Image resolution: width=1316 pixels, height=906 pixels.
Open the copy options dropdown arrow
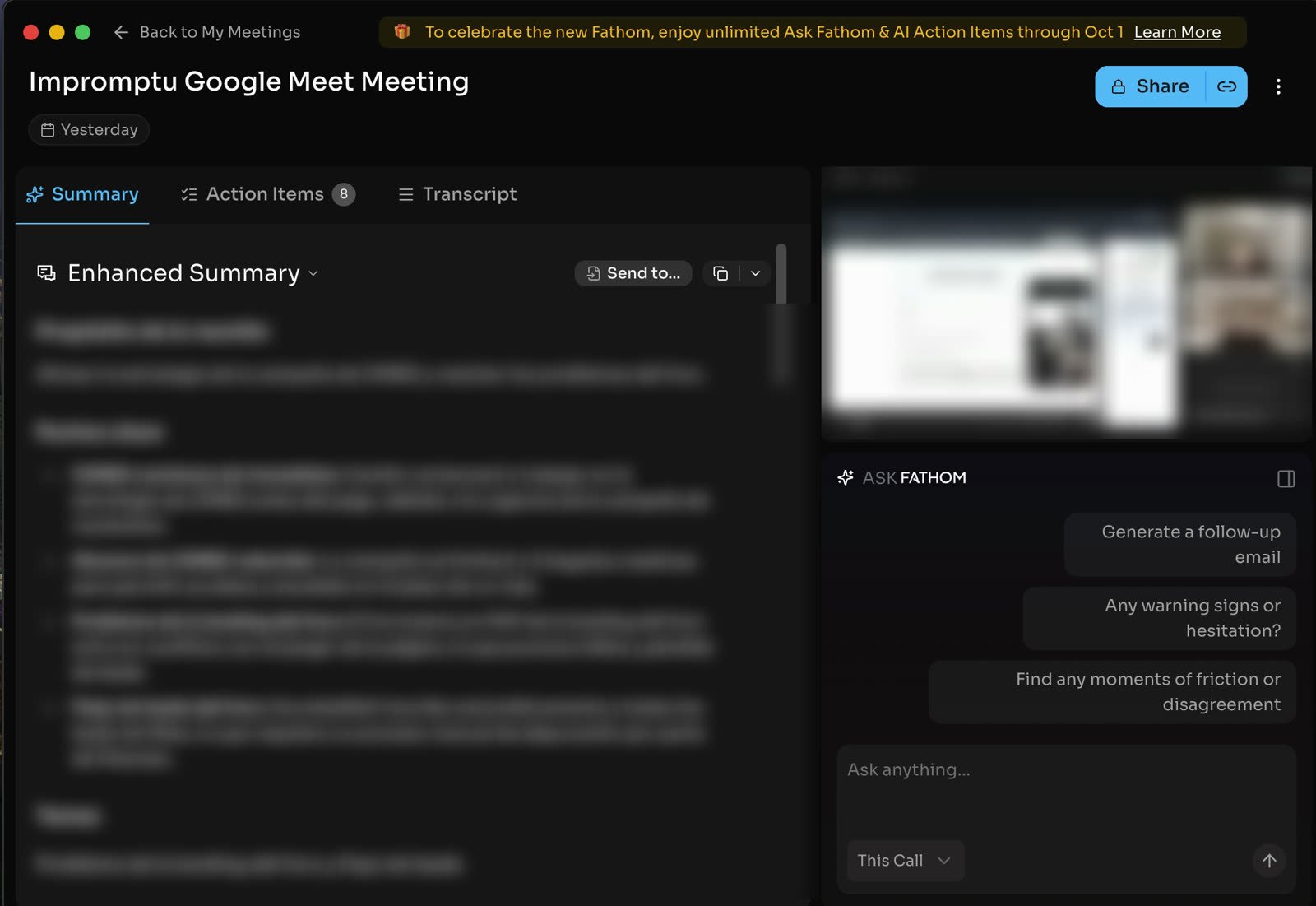755,273
